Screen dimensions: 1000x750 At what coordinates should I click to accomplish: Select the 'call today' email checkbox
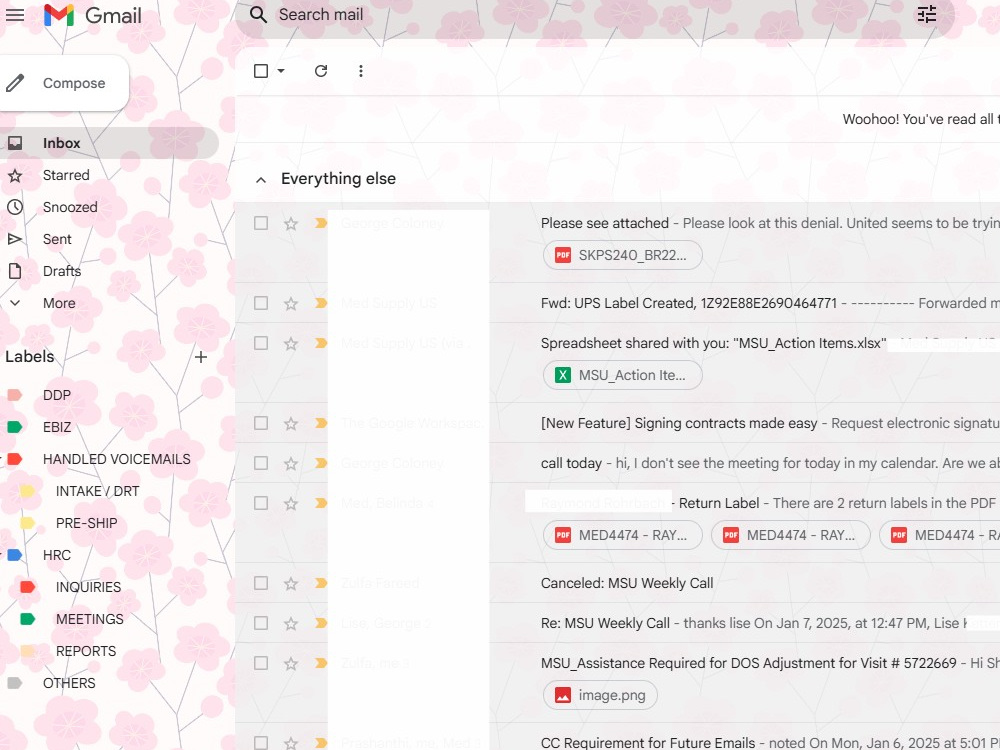point(261,463)
